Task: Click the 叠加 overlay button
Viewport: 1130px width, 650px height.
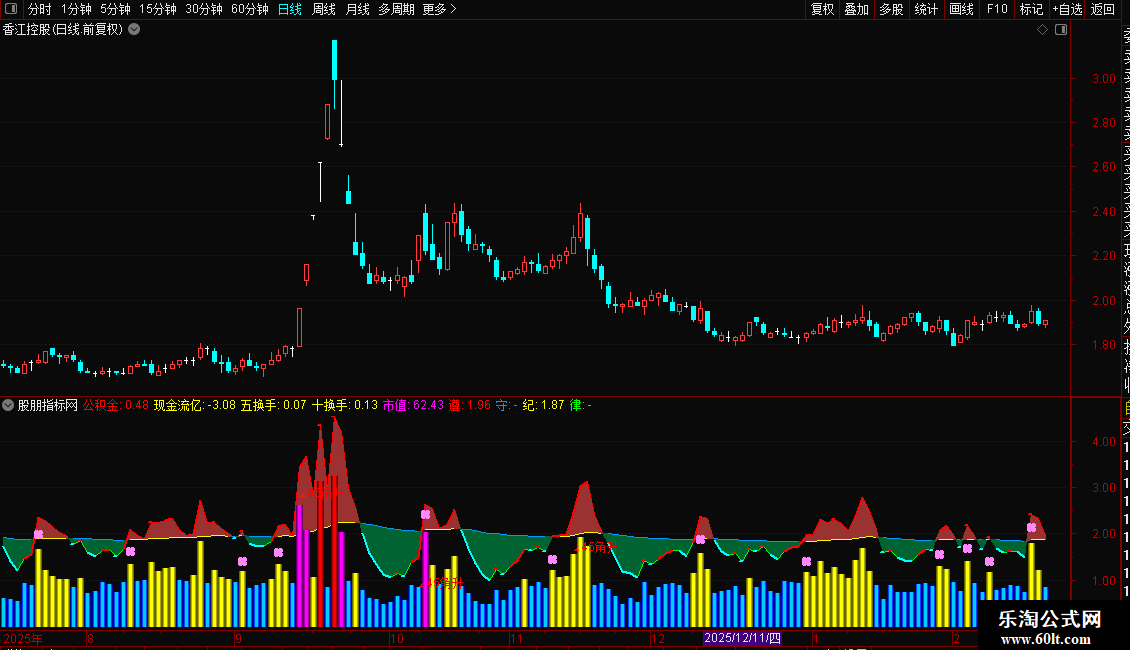Action: [856, 9]
